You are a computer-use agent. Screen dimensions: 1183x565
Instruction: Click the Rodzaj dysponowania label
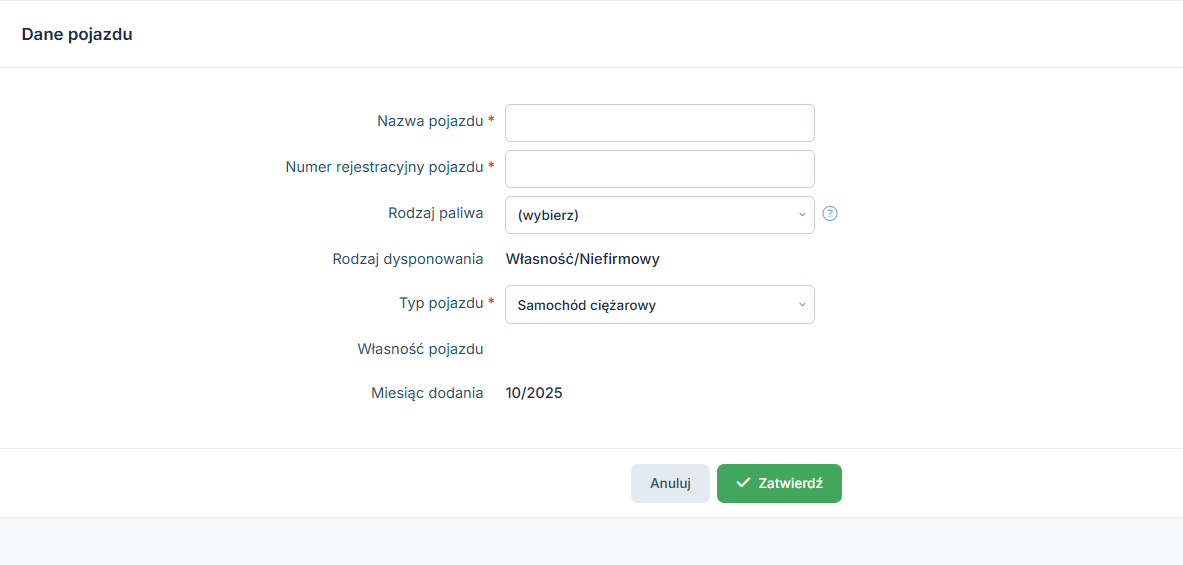tap(408, 259)
